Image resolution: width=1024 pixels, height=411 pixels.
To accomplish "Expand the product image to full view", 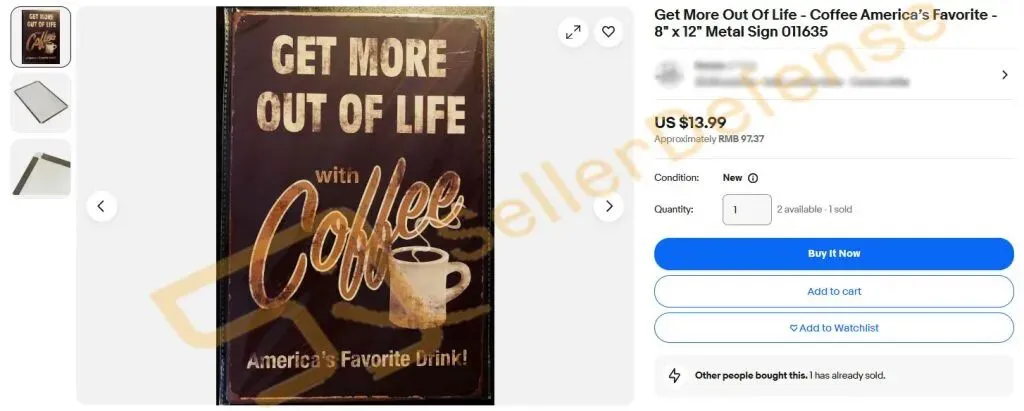I will point(573,31).
